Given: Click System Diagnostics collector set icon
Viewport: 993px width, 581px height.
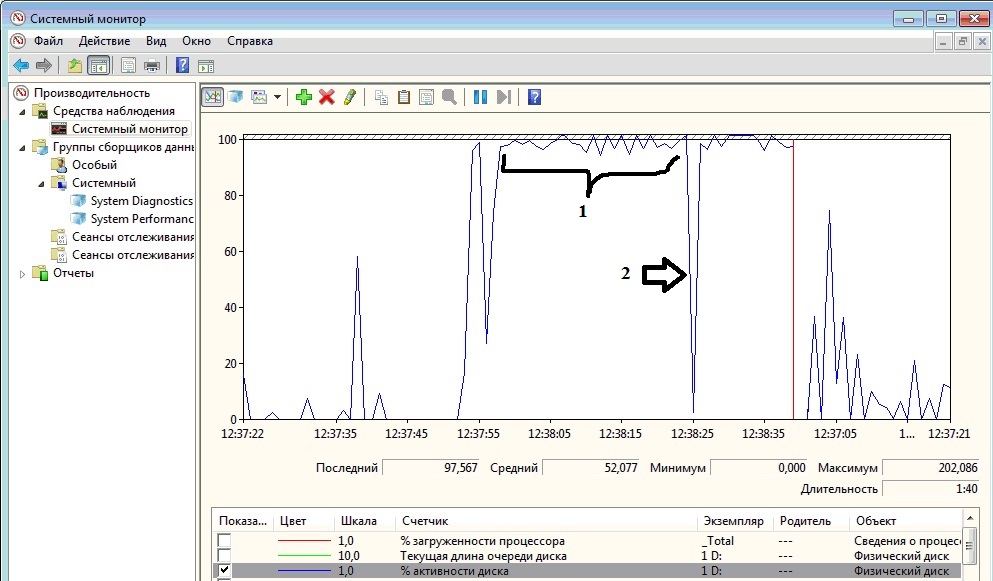Looking at the screenshot, I should click(x=79, y=201).
